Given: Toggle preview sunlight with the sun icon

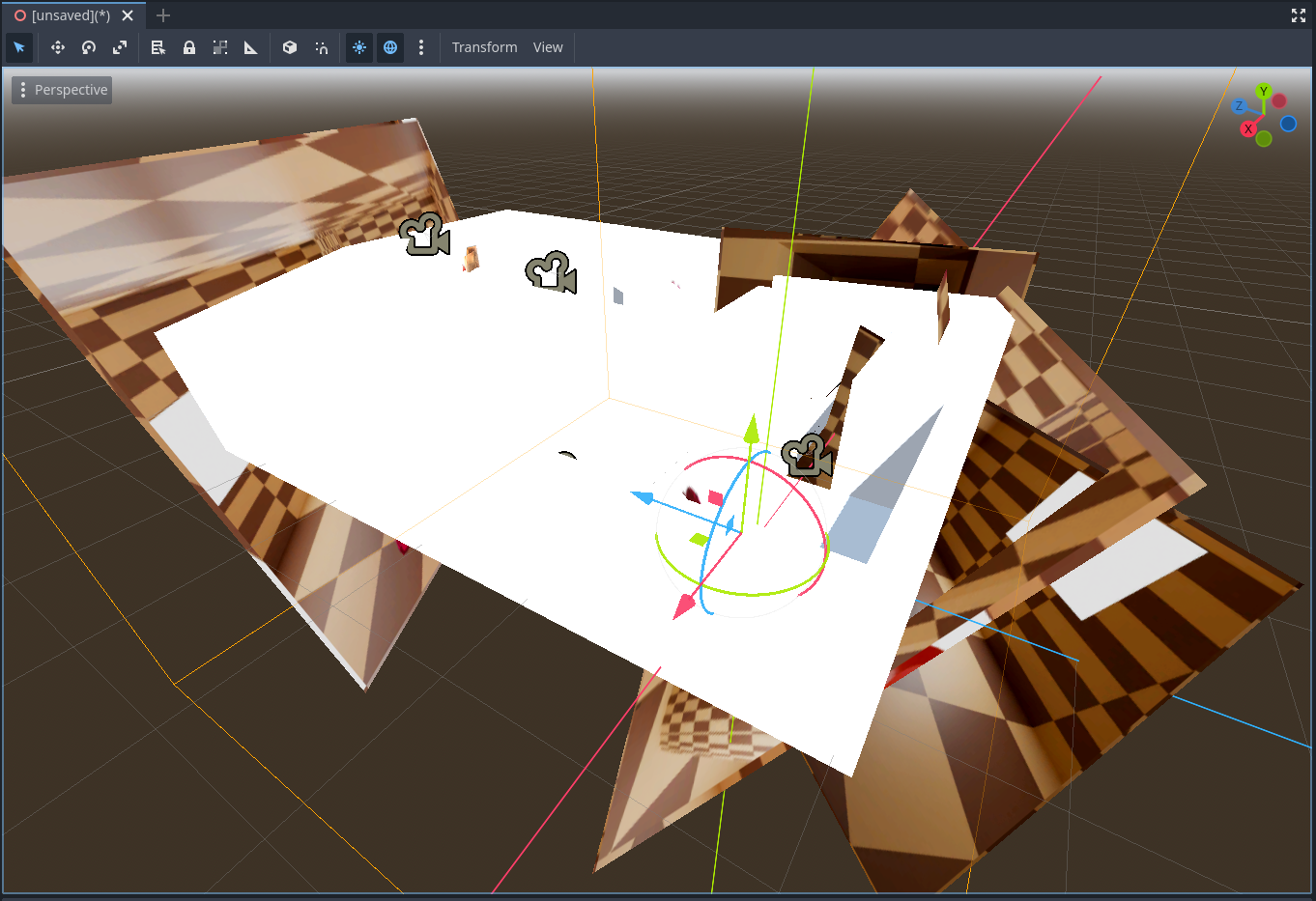Looking at the screenshot, I should tap(358, 47).
